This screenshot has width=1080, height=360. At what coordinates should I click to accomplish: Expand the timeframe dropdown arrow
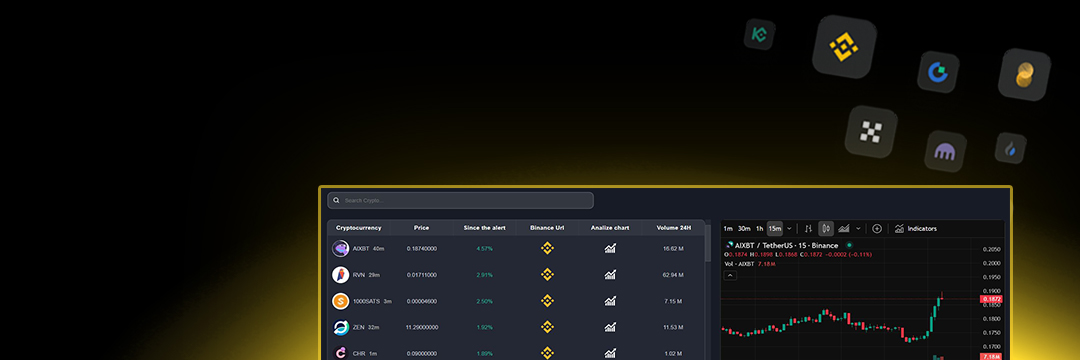click(789, 229)
